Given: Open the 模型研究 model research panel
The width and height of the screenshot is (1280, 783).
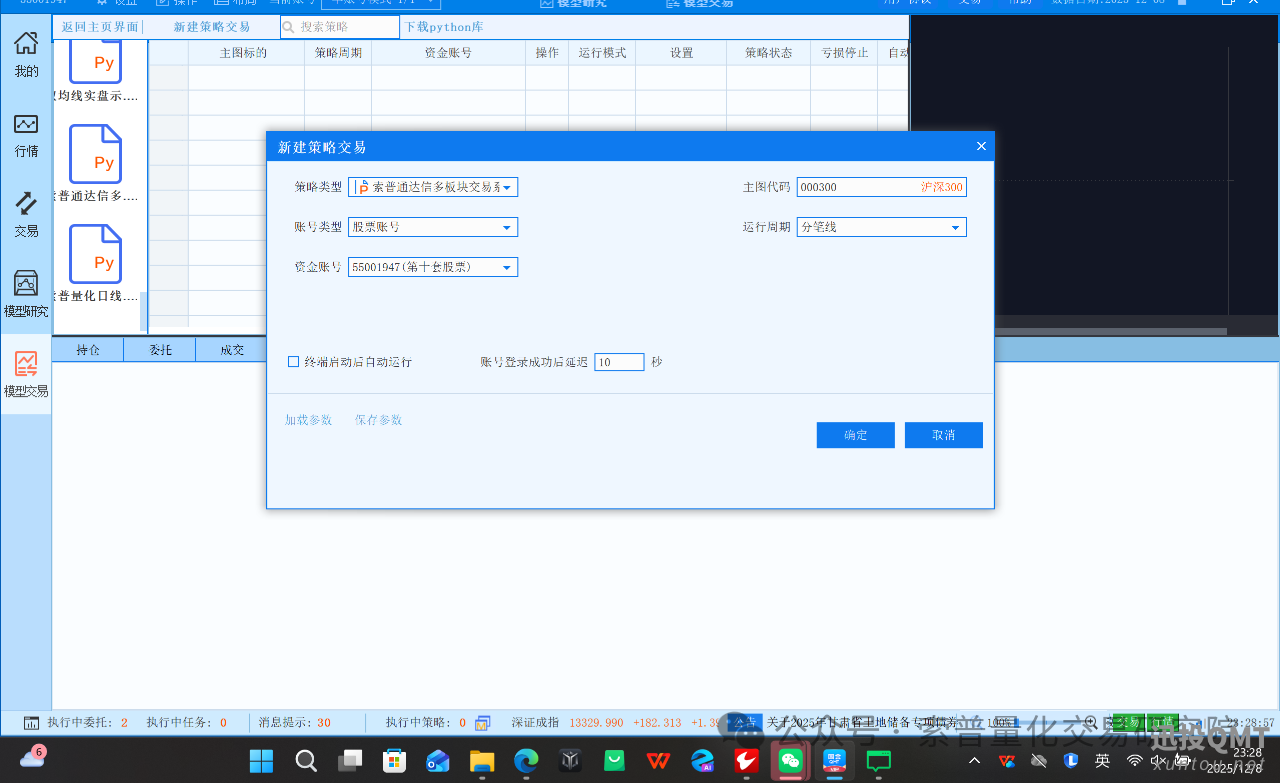Looking at the screenshot, I should 26,293.
